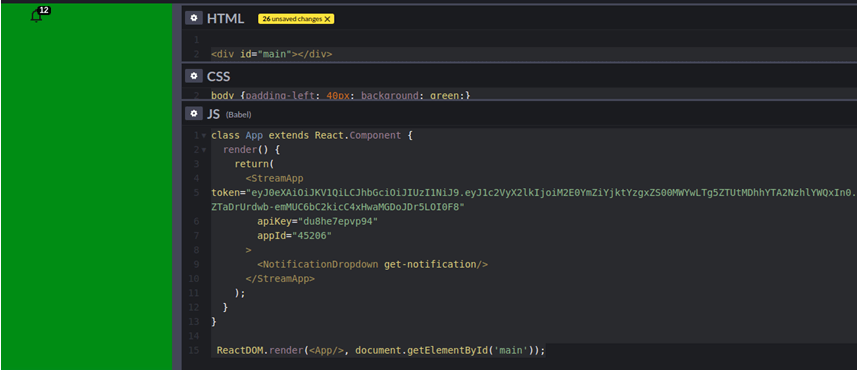
Task: Select the JS panel title
Action: 213,114
